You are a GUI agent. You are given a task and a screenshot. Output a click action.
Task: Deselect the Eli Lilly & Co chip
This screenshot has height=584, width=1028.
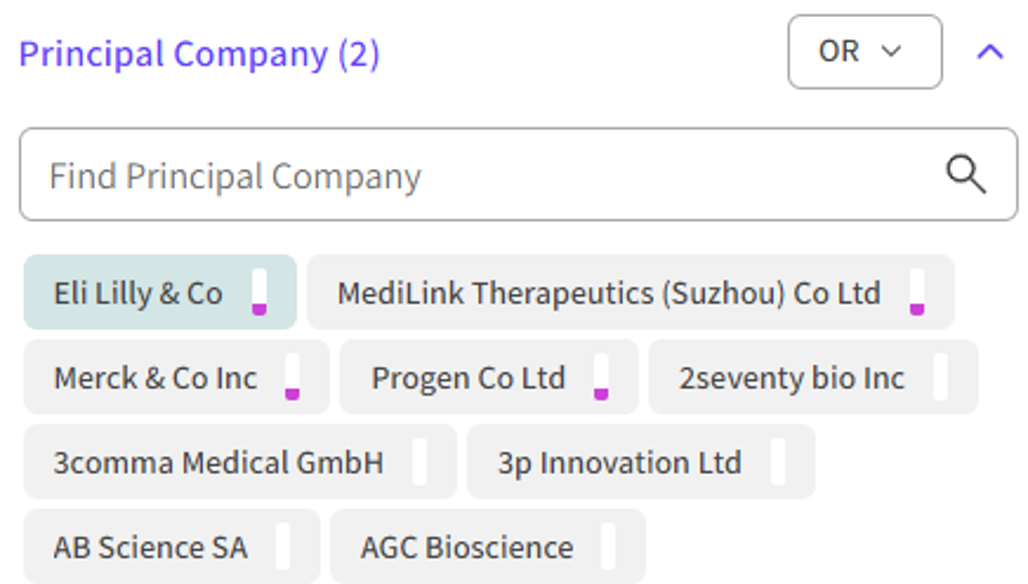(138, 293)
